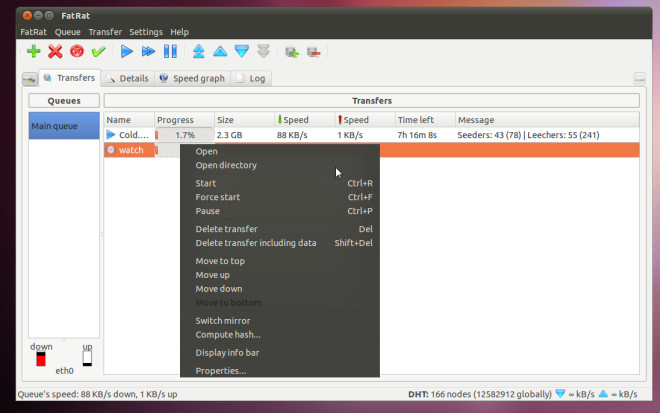Open the Settings menu
Screen dimensions: 660x413
click(146, 32)
